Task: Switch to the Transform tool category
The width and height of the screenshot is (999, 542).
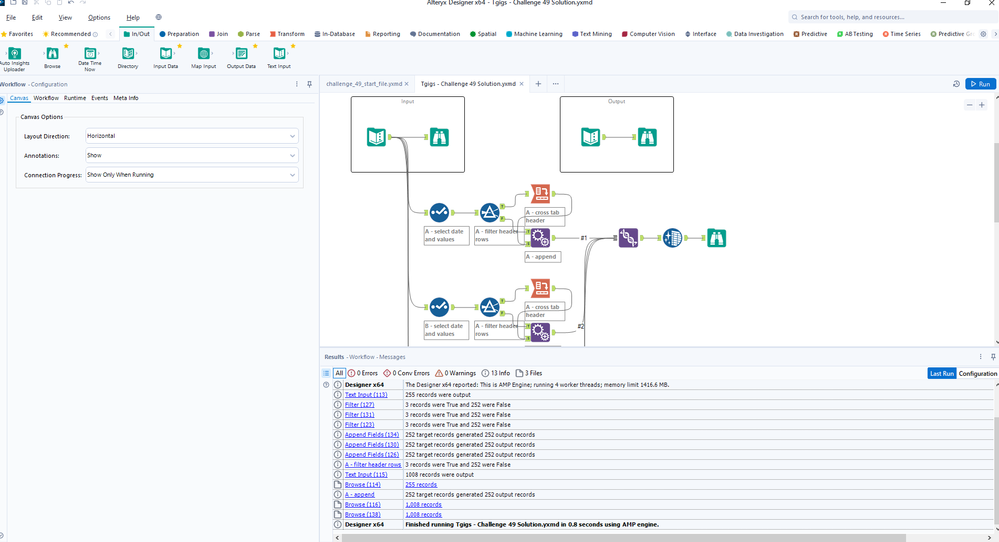Action: tap(287, 34)
